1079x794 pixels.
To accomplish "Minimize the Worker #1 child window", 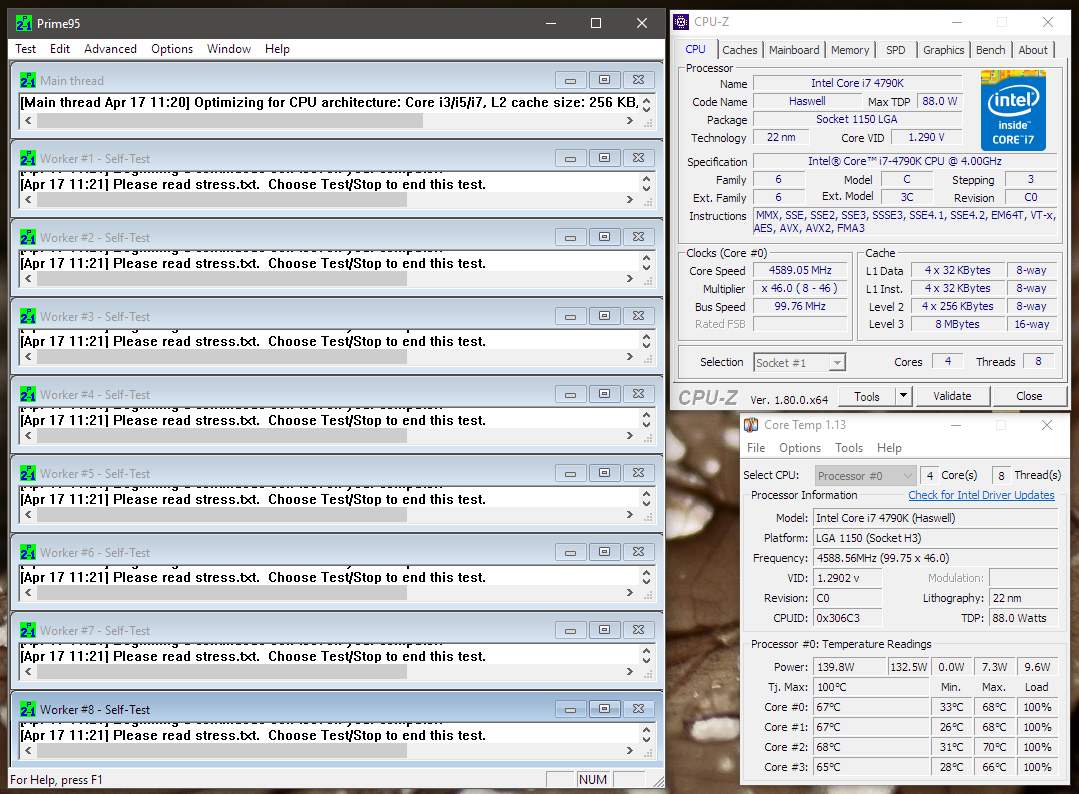I will pos(570,158).
